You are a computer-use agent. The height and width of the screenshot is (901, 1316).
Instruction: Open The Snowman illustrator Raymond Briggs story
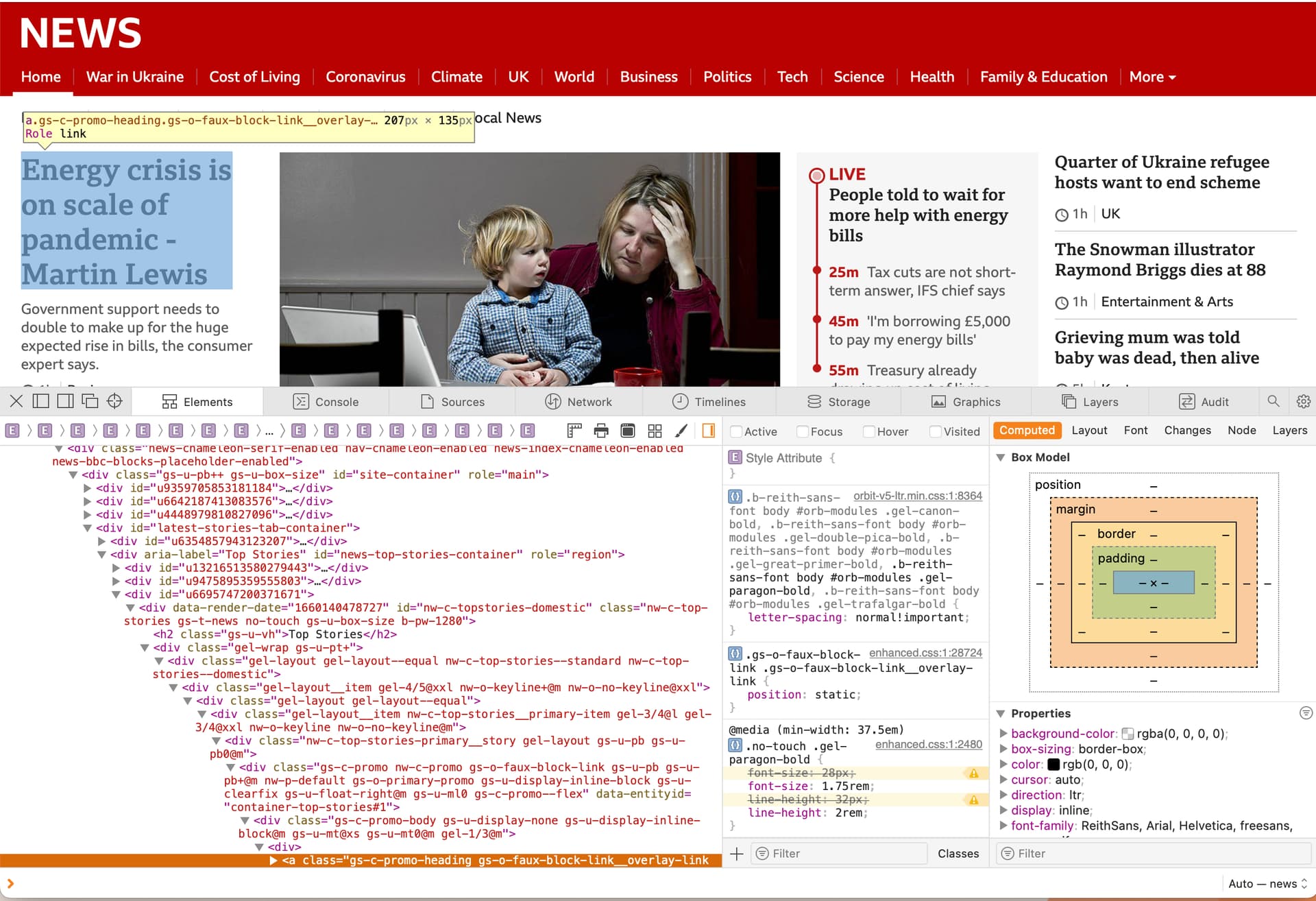point(1160,259)
